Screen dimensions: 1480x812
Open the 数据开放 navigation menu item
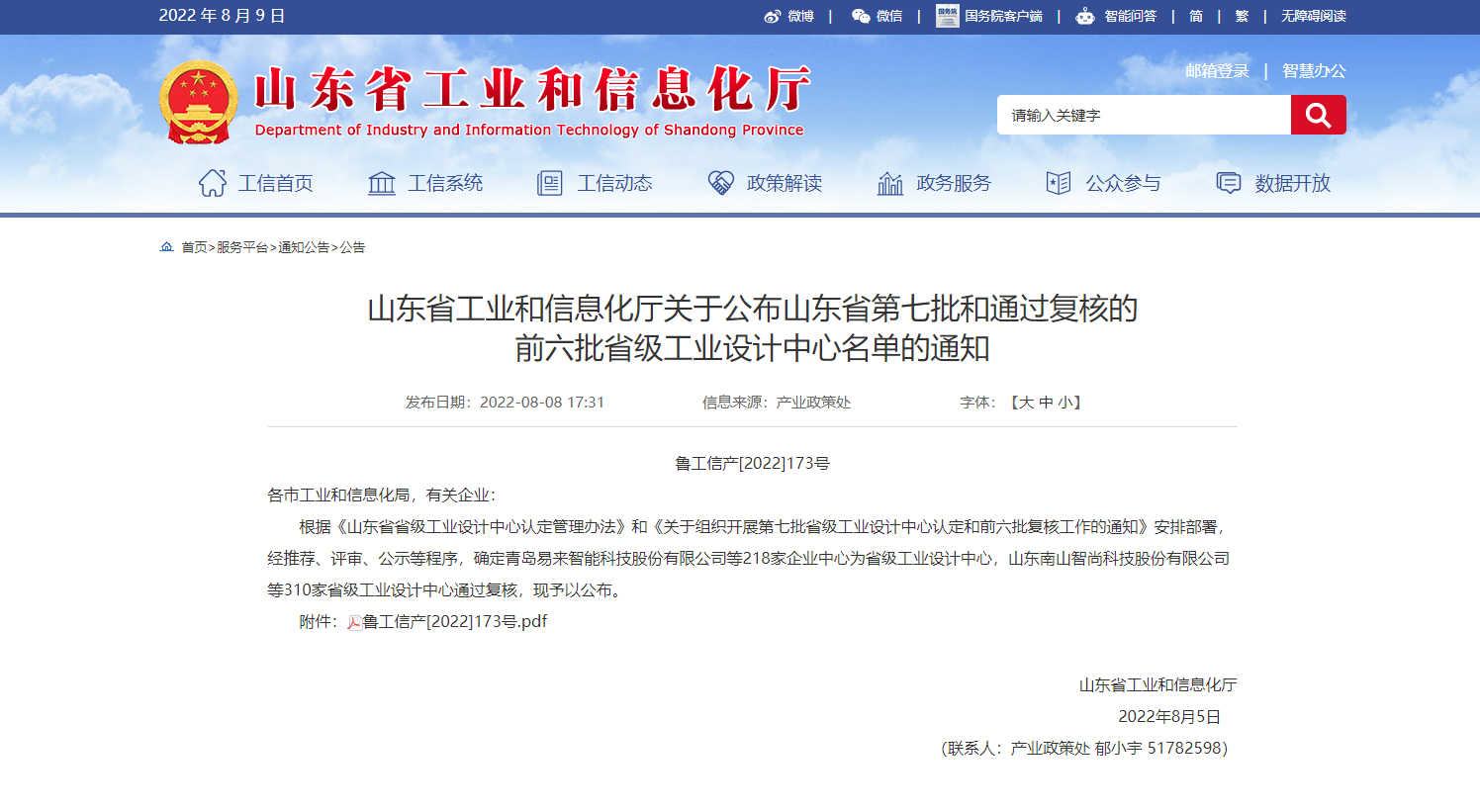coord(1273,183)
